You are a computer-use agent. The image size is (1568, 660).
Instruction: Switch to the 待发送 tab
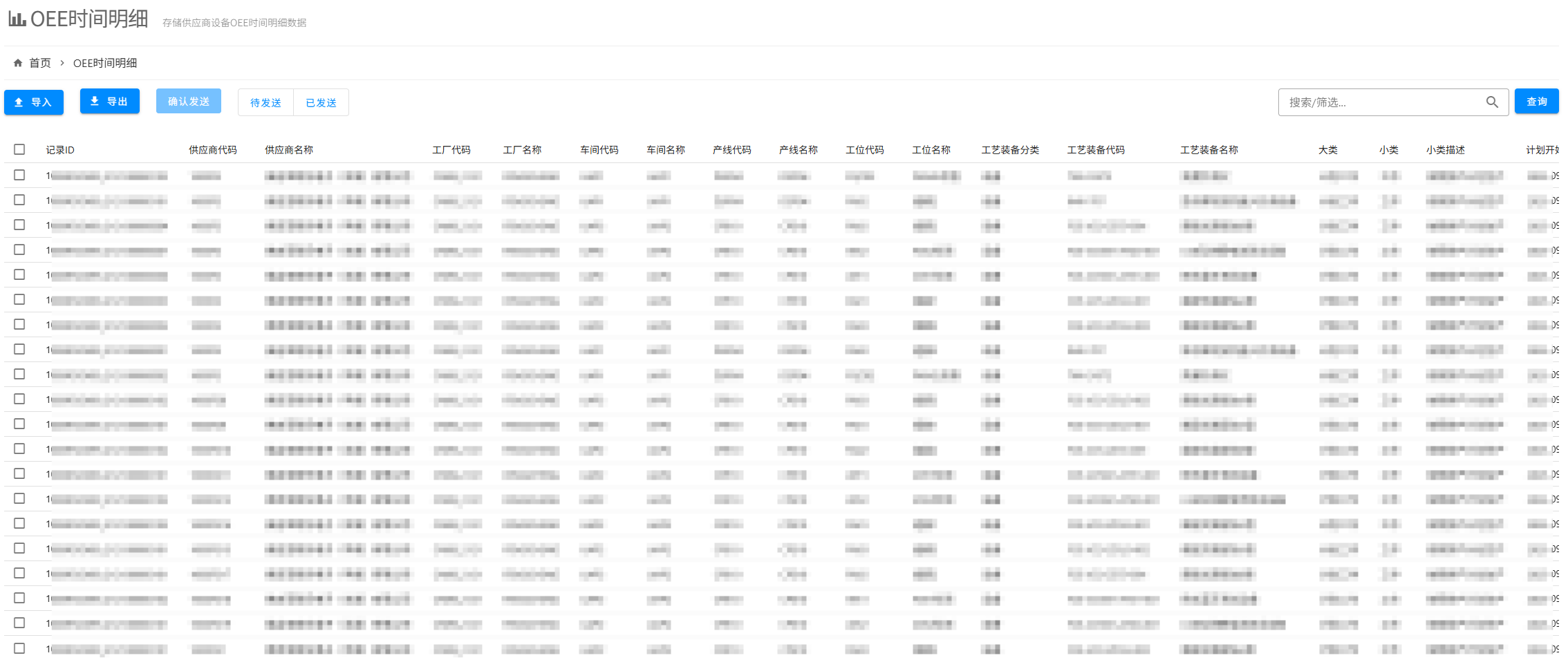[265, 103]
